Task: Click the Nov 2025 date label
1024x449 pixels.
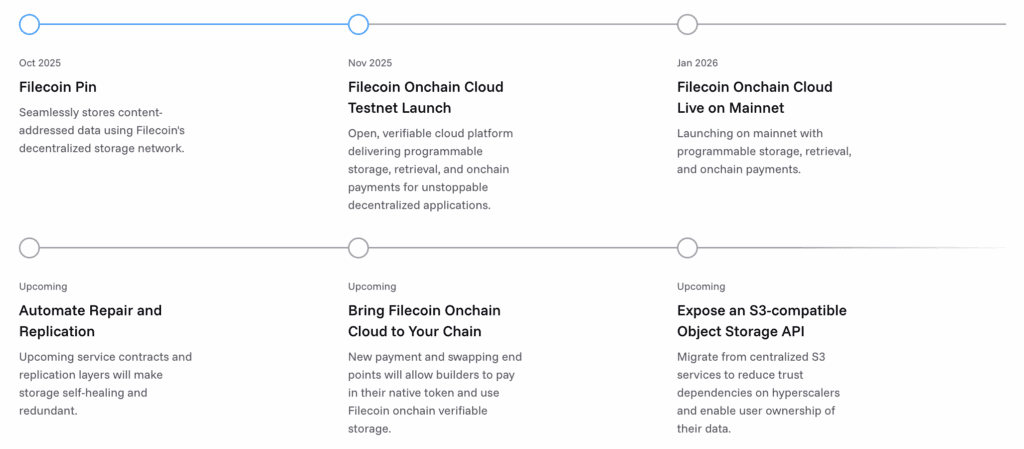Action: pos(370,63)
